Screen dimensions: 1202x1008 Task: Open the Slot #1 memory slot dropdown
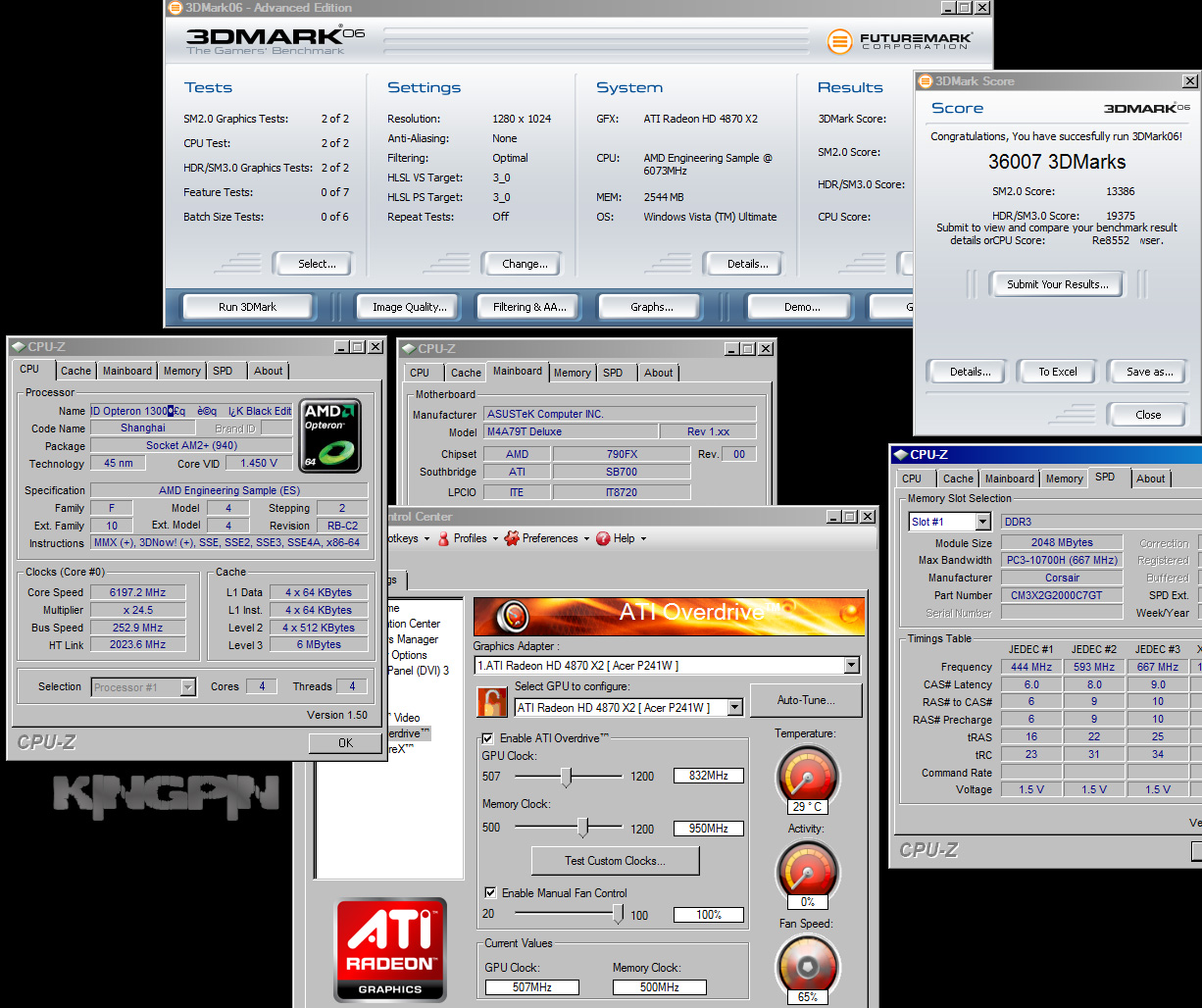click(982, 522)
